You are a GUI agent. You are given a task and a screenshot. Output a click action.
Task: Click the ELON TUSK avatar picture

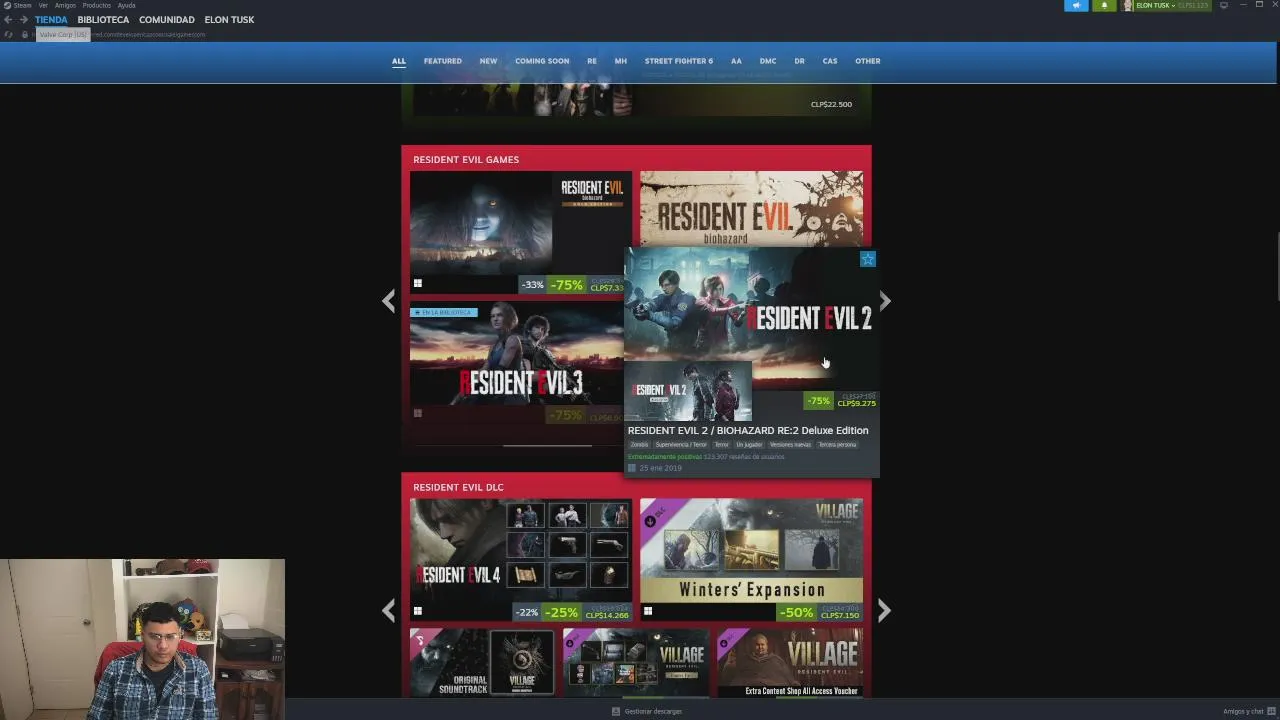[x=1128, y=5]
